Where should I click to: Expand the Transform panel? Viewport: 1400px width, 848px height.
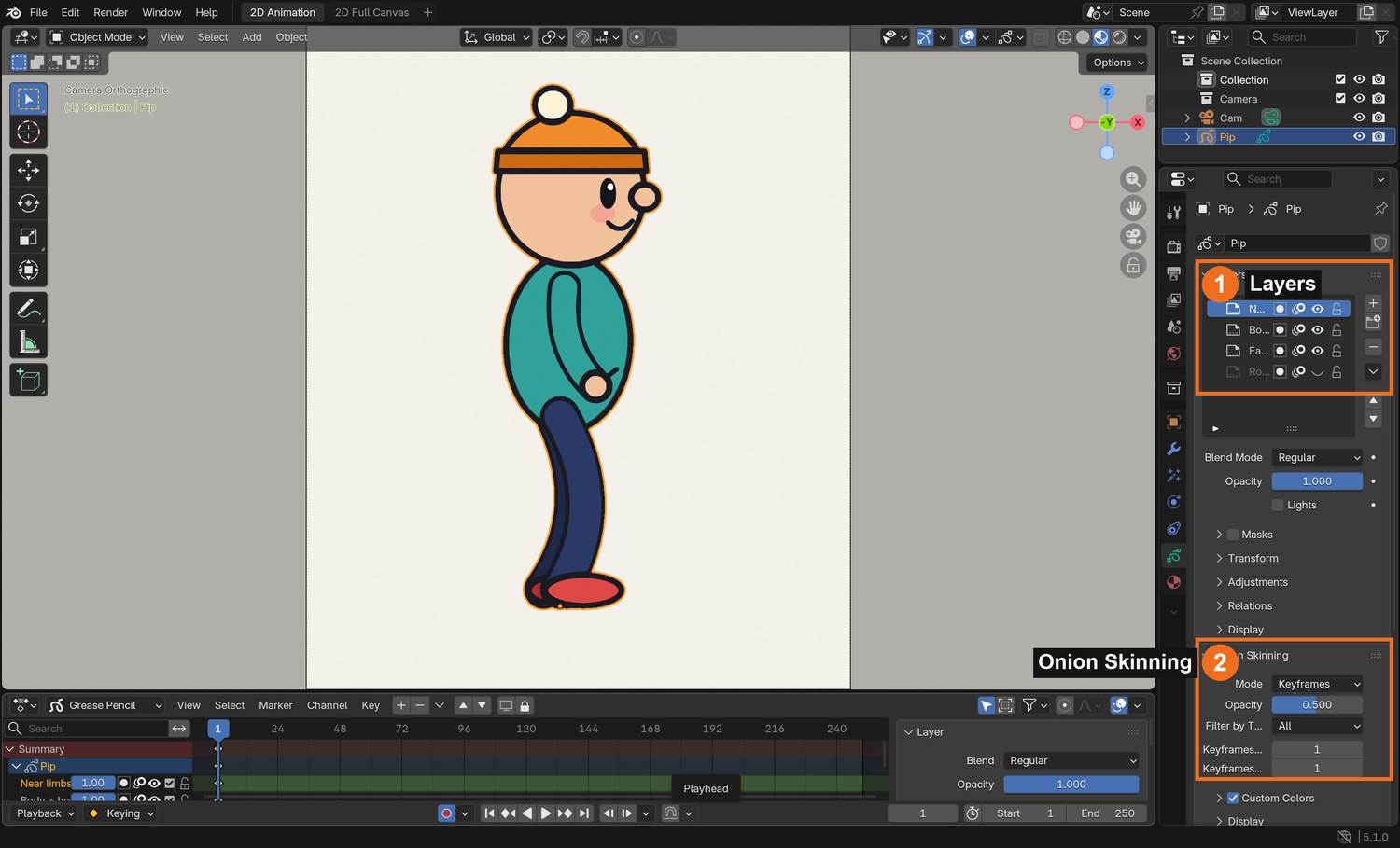(1253, 559)
